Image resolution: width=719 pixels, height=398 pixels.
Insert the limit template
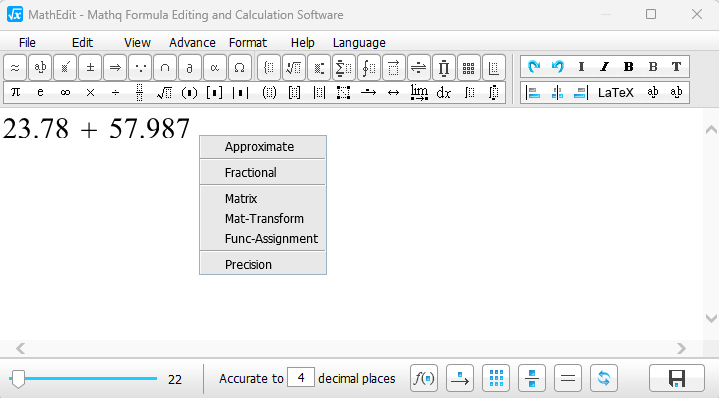[419, 93]
